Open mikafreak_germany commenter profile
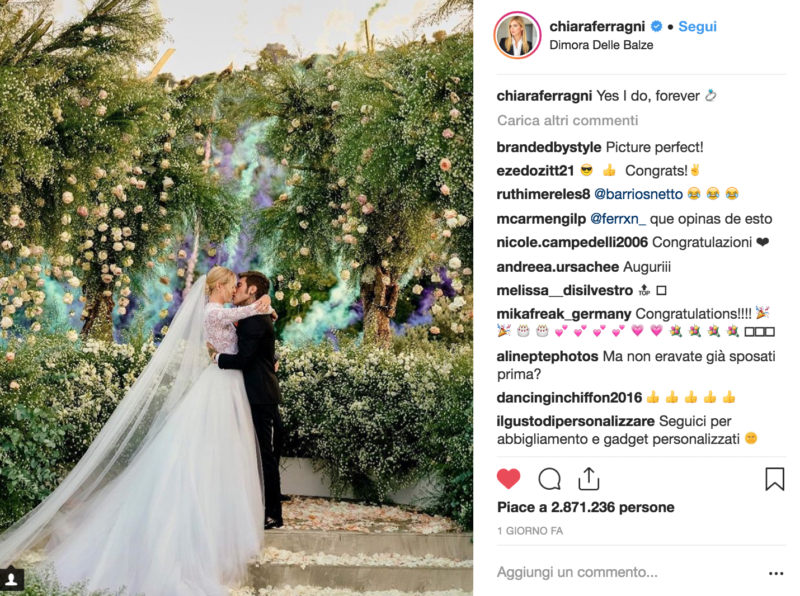 click(x=564, y=314)
